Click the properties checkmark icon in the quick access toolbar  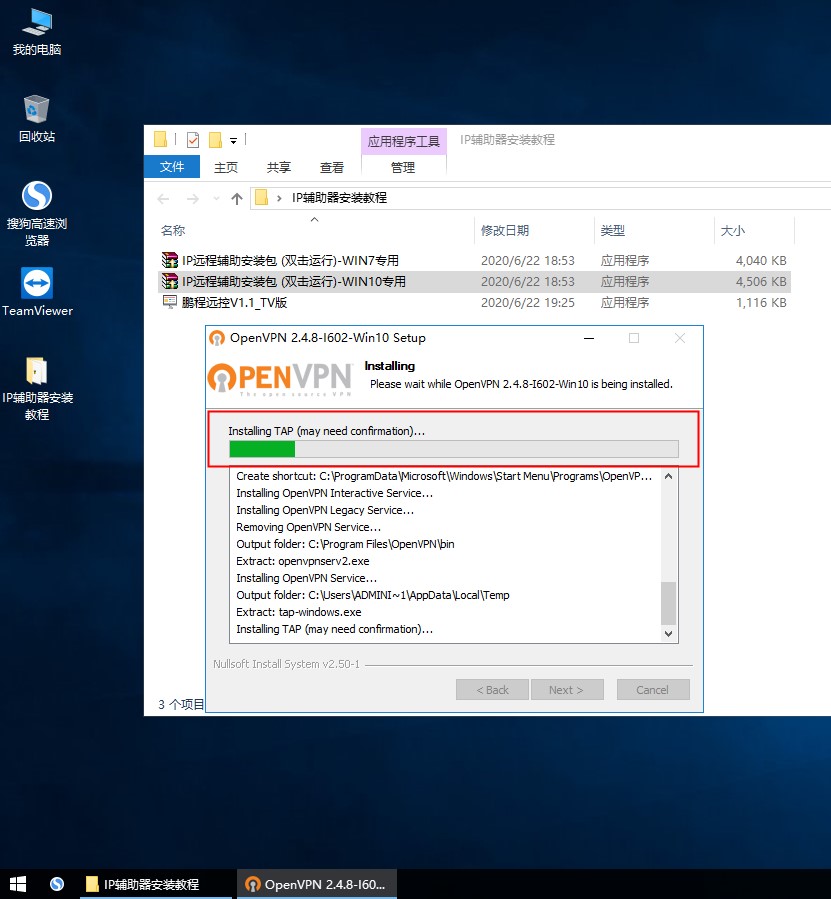point(193,139)
